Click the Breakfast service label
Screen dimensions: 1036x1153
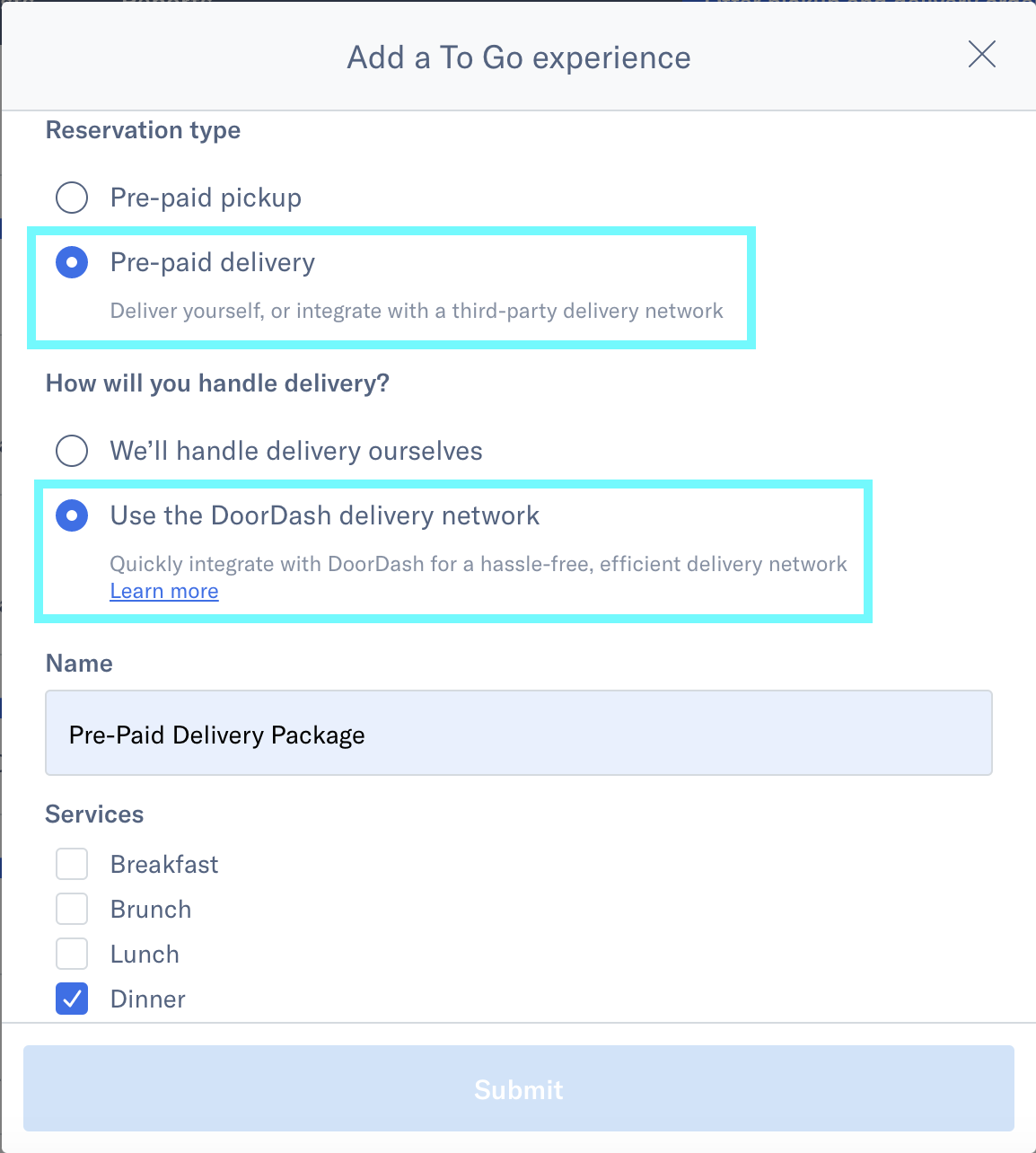[x=164, y=864]
